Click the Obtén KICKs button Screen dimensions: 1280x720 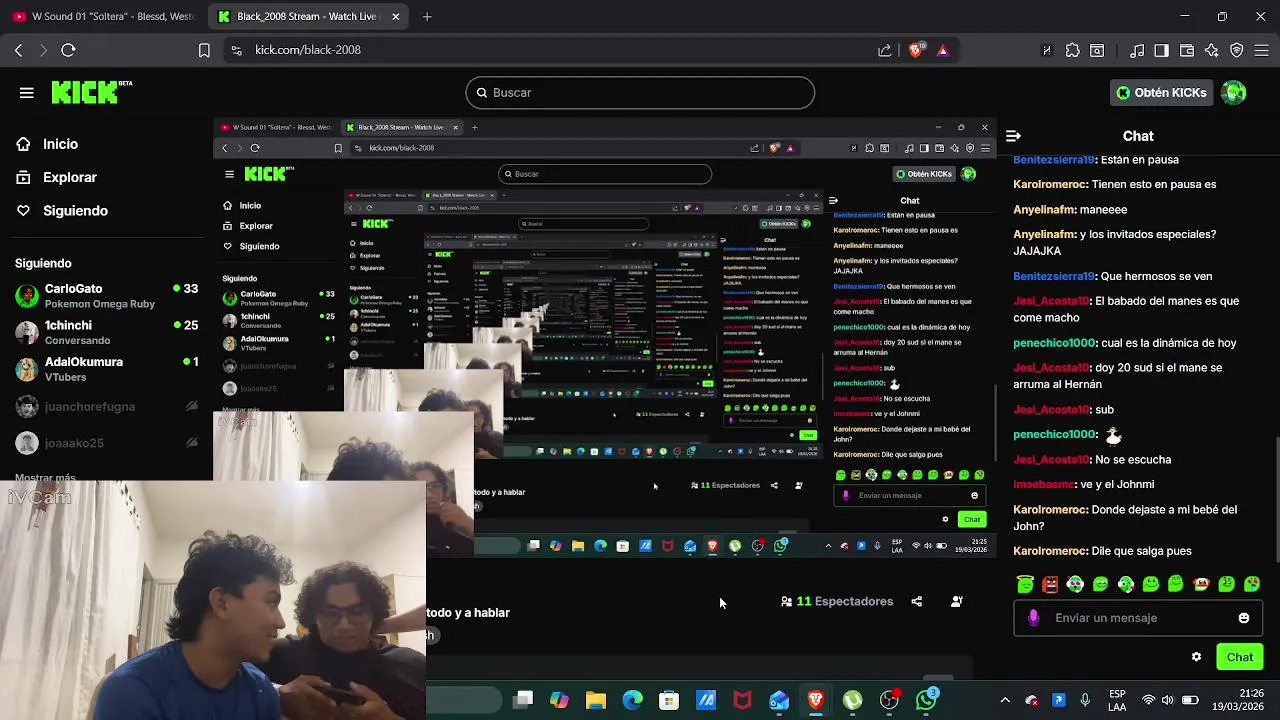[1161, 93]
